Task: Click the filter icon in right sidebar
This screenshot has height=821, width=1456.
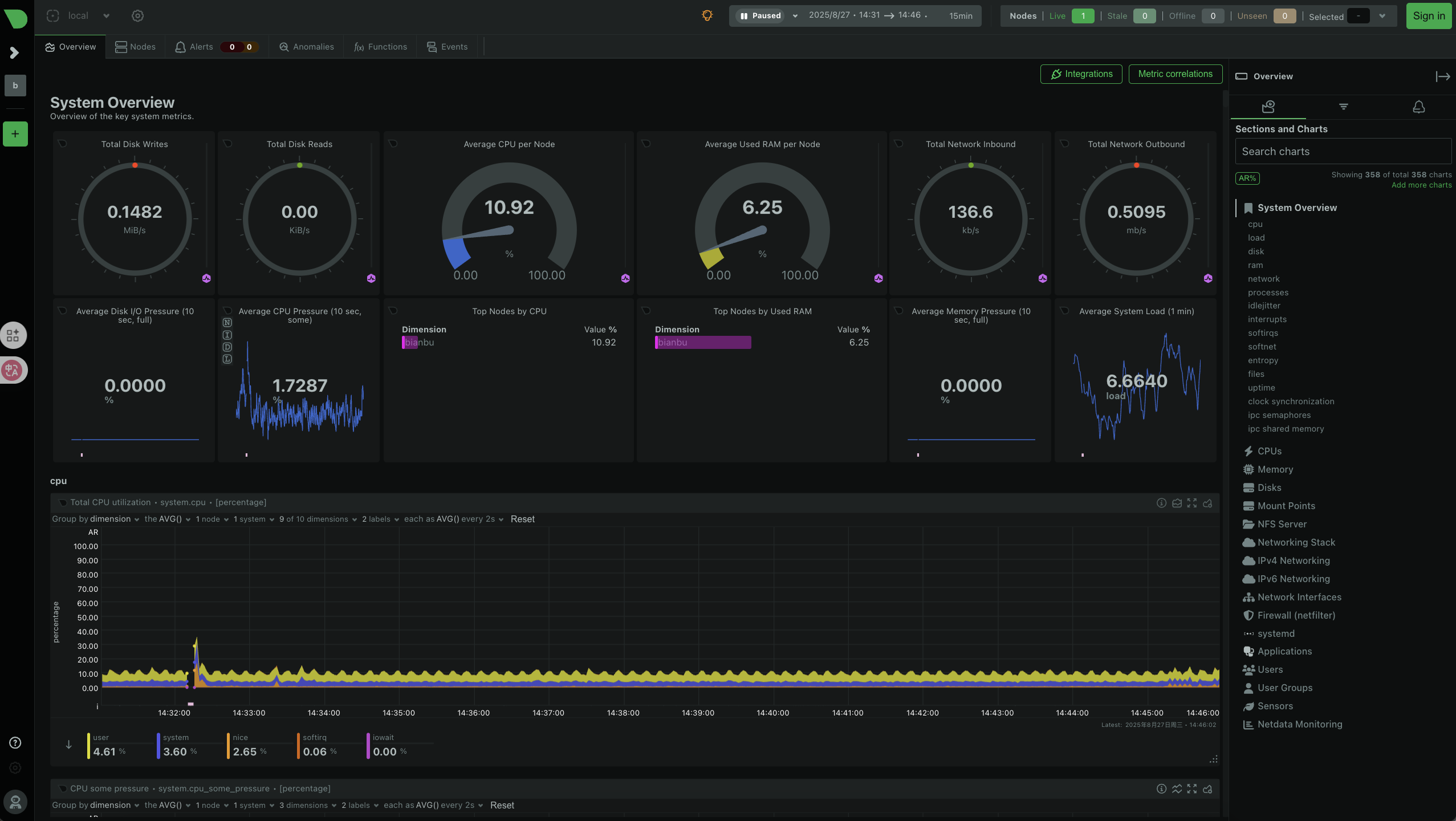Action: (1343, 107)
